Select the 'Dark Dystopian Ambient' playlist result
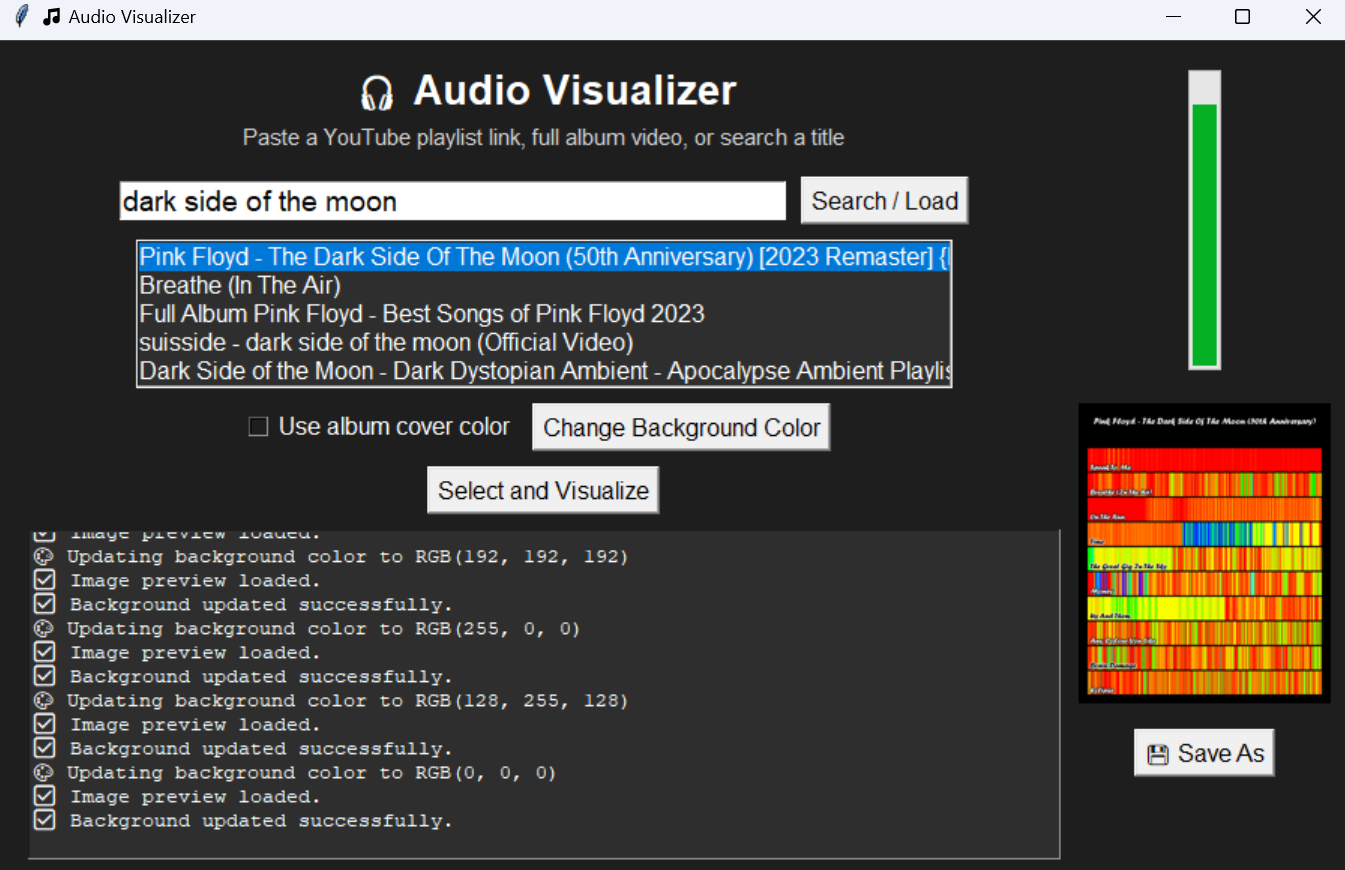 544,371
